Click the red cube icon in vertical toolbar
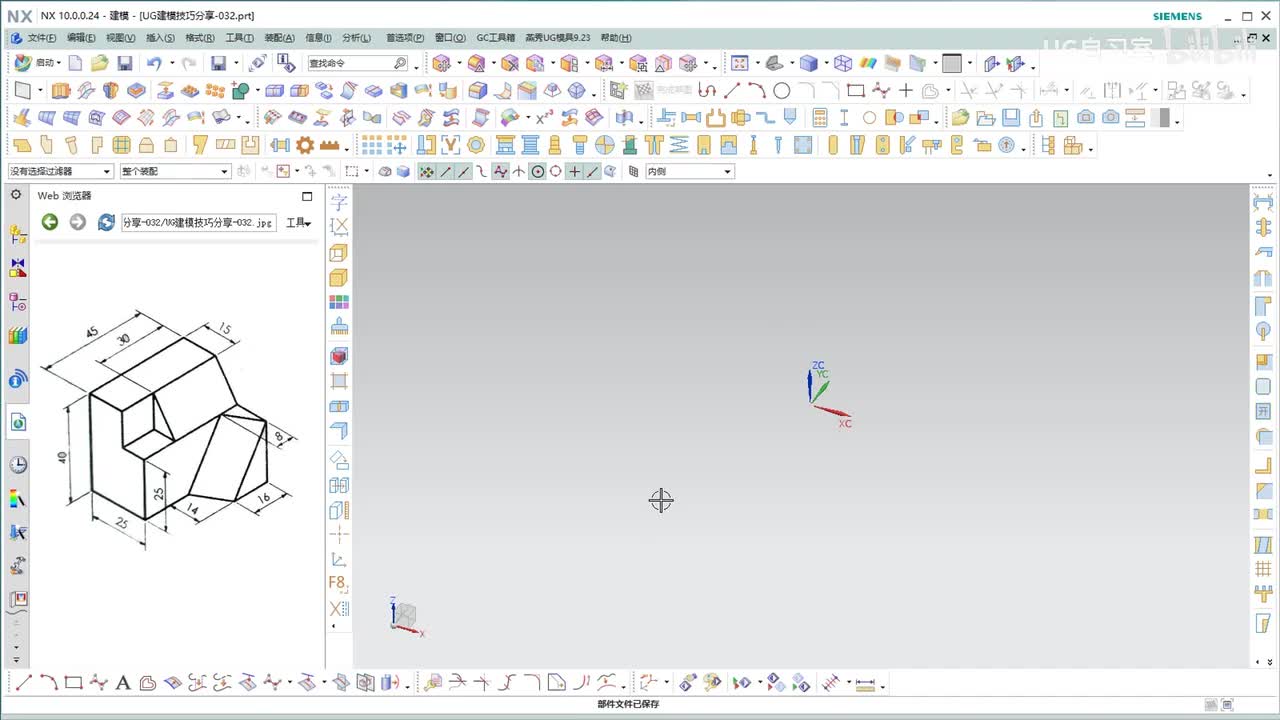Viewport: 1280px width, 720px height. point(339,355)
